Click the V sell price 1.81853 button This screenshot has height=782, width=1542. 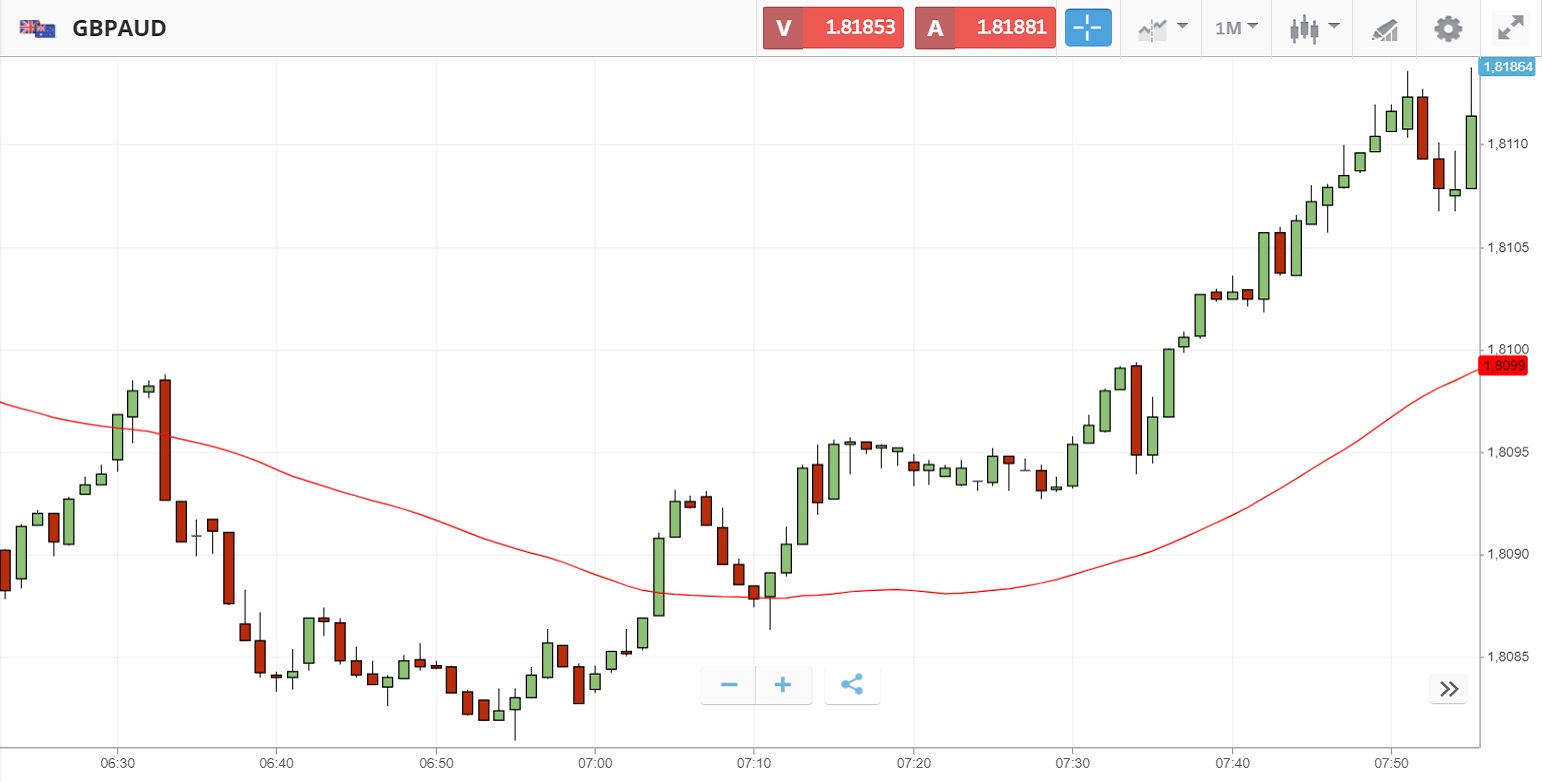pyautogui.click(x=833, y=28)
